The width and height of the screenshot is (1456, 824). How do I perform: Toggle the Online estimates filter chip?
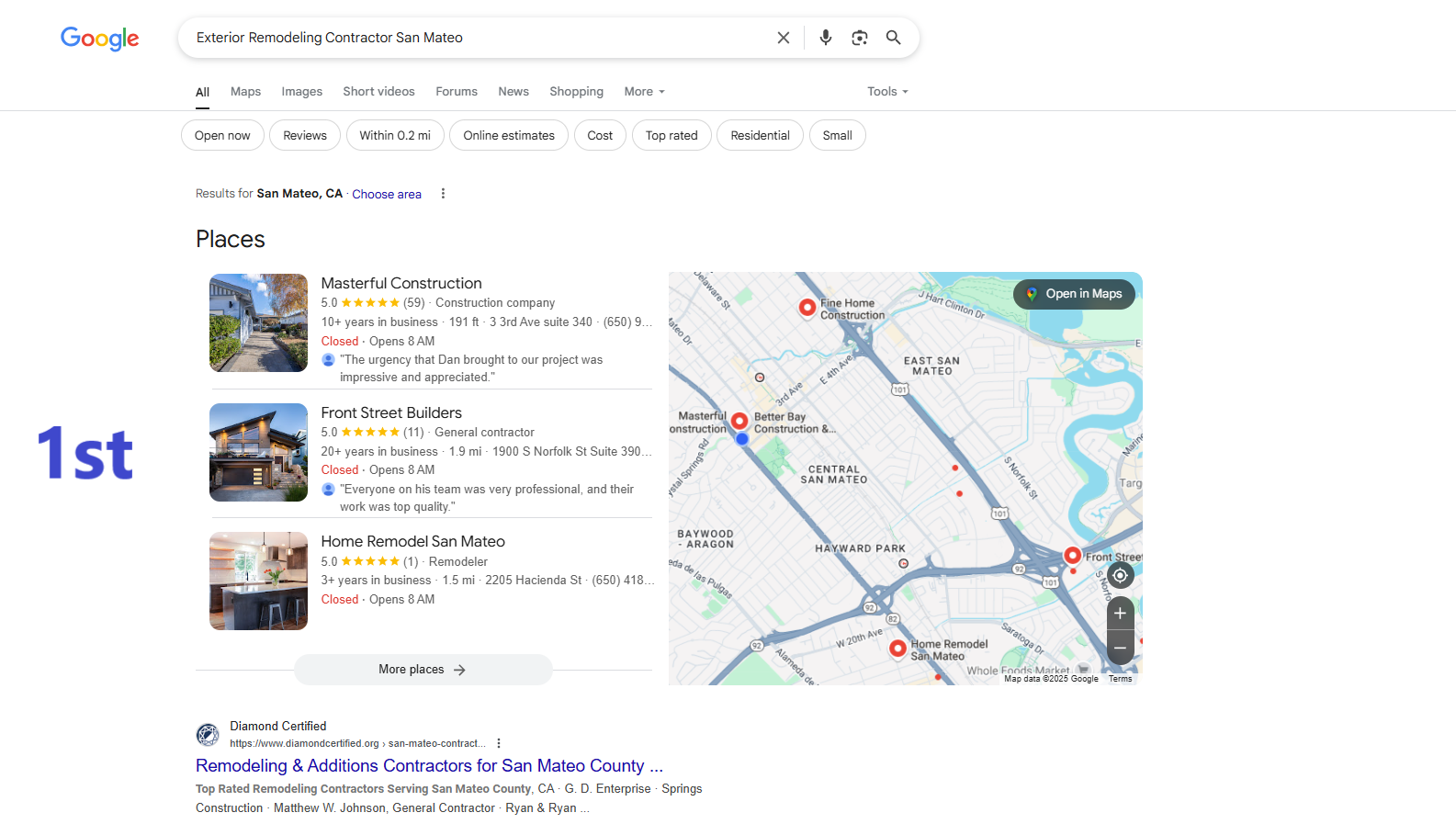point(509,135)
